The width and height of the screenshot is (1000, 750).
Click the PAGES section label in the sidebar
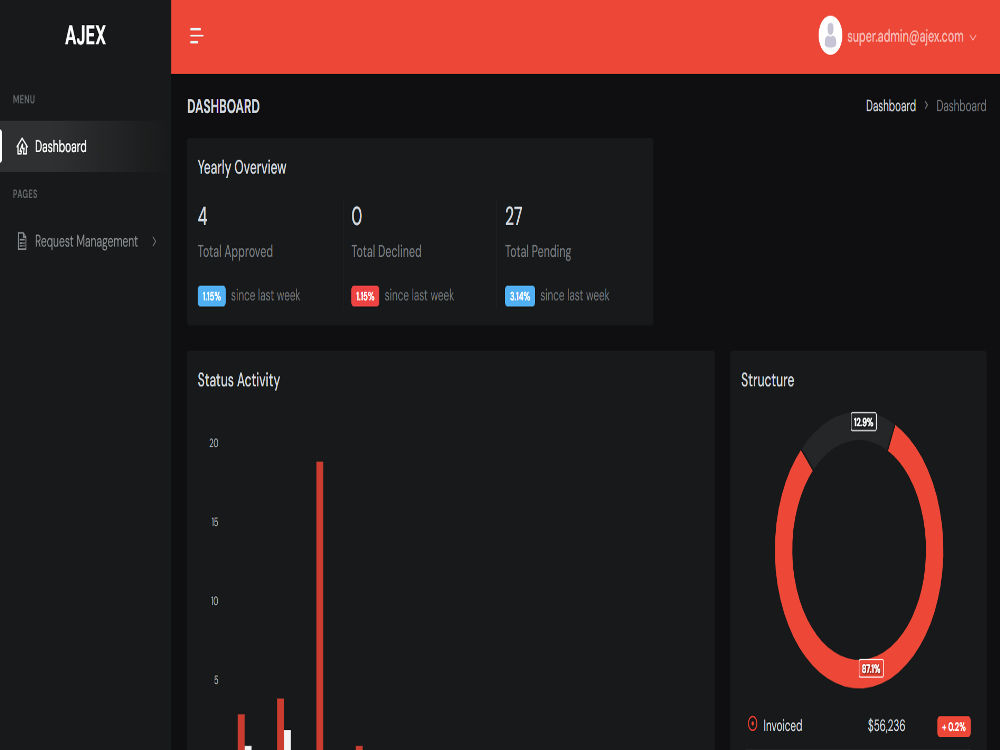click(25, 194)
